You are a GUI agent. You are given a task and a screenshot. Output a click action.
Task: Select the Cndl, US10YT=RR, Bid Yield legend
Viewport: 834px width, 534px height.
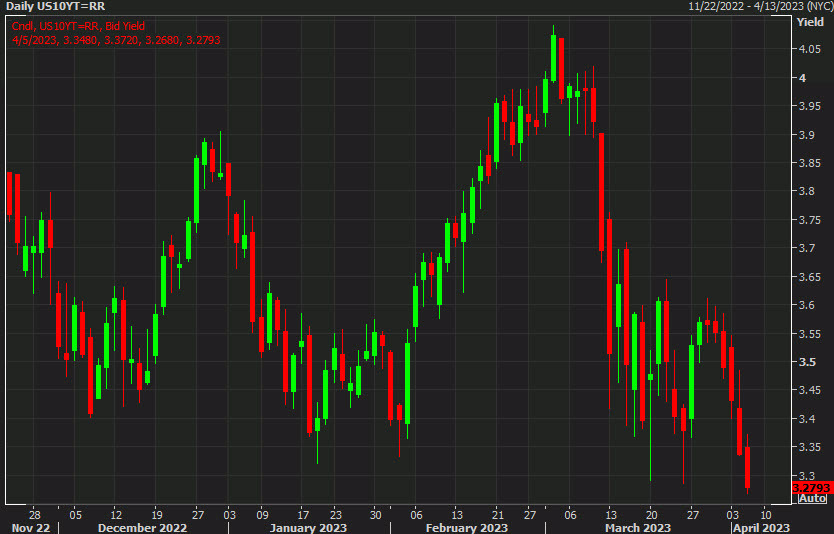click(78, 26)
